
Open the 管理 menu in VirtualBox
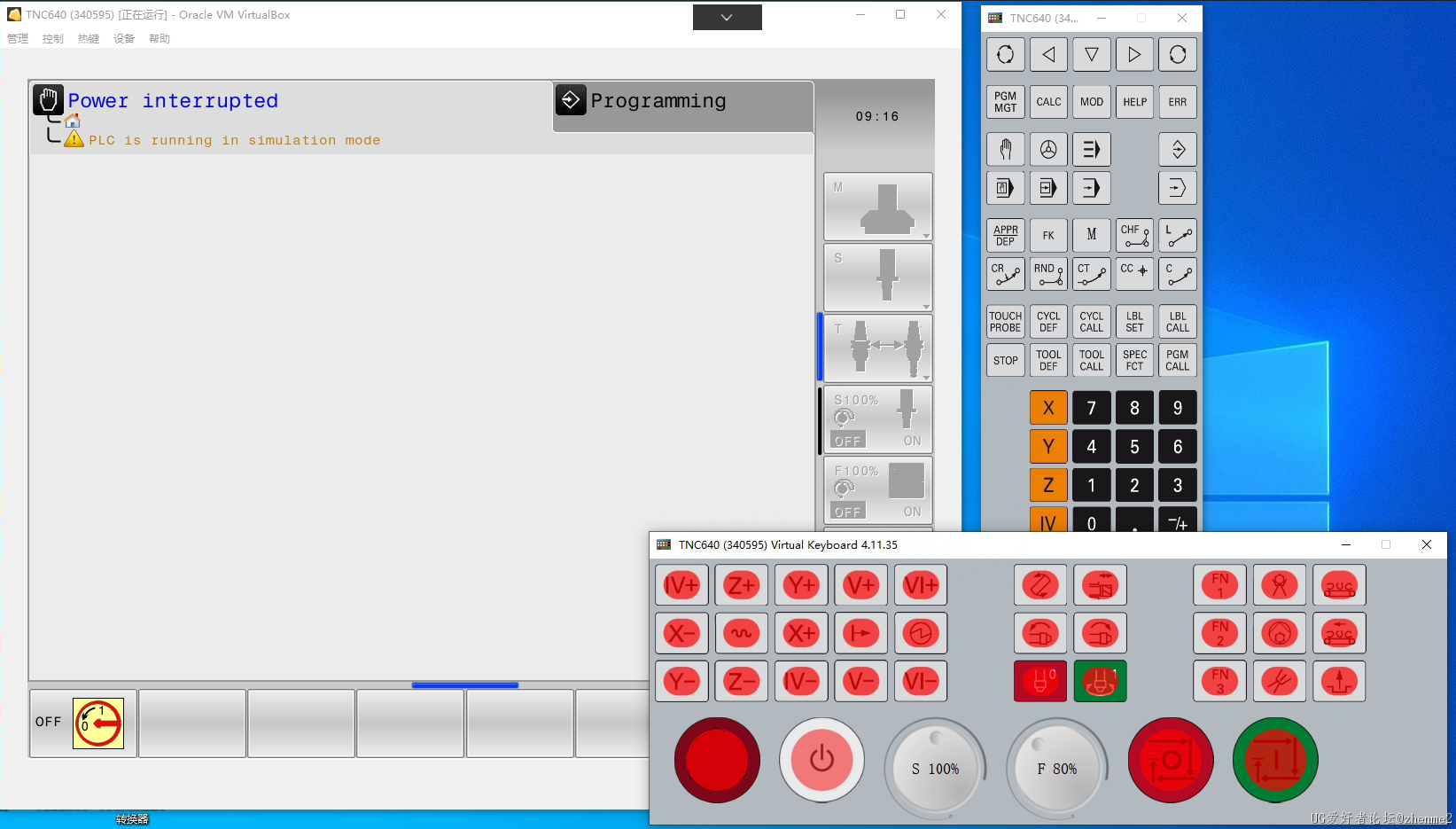click(x=18, y=39)
